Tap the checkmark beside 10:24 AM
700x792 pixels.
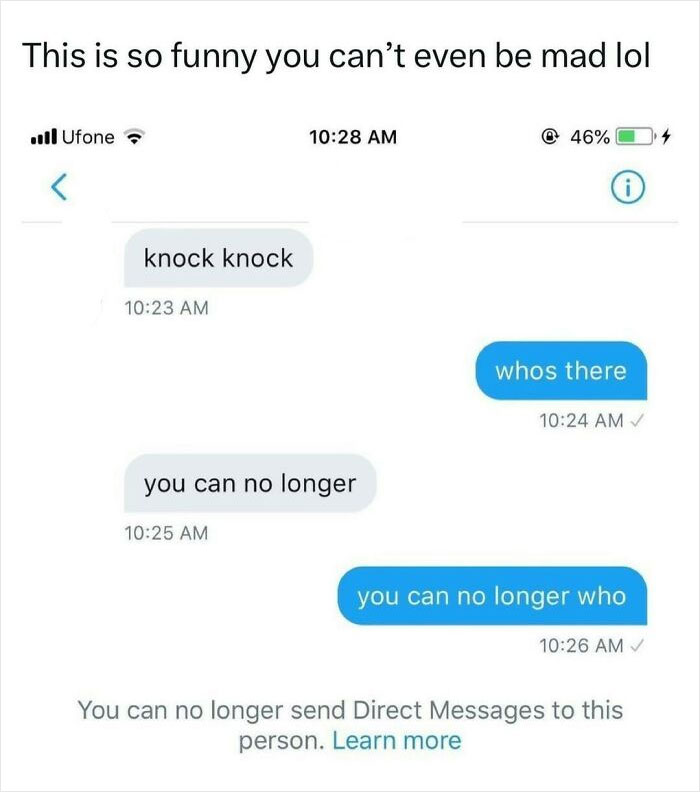[x=637, y=420]
